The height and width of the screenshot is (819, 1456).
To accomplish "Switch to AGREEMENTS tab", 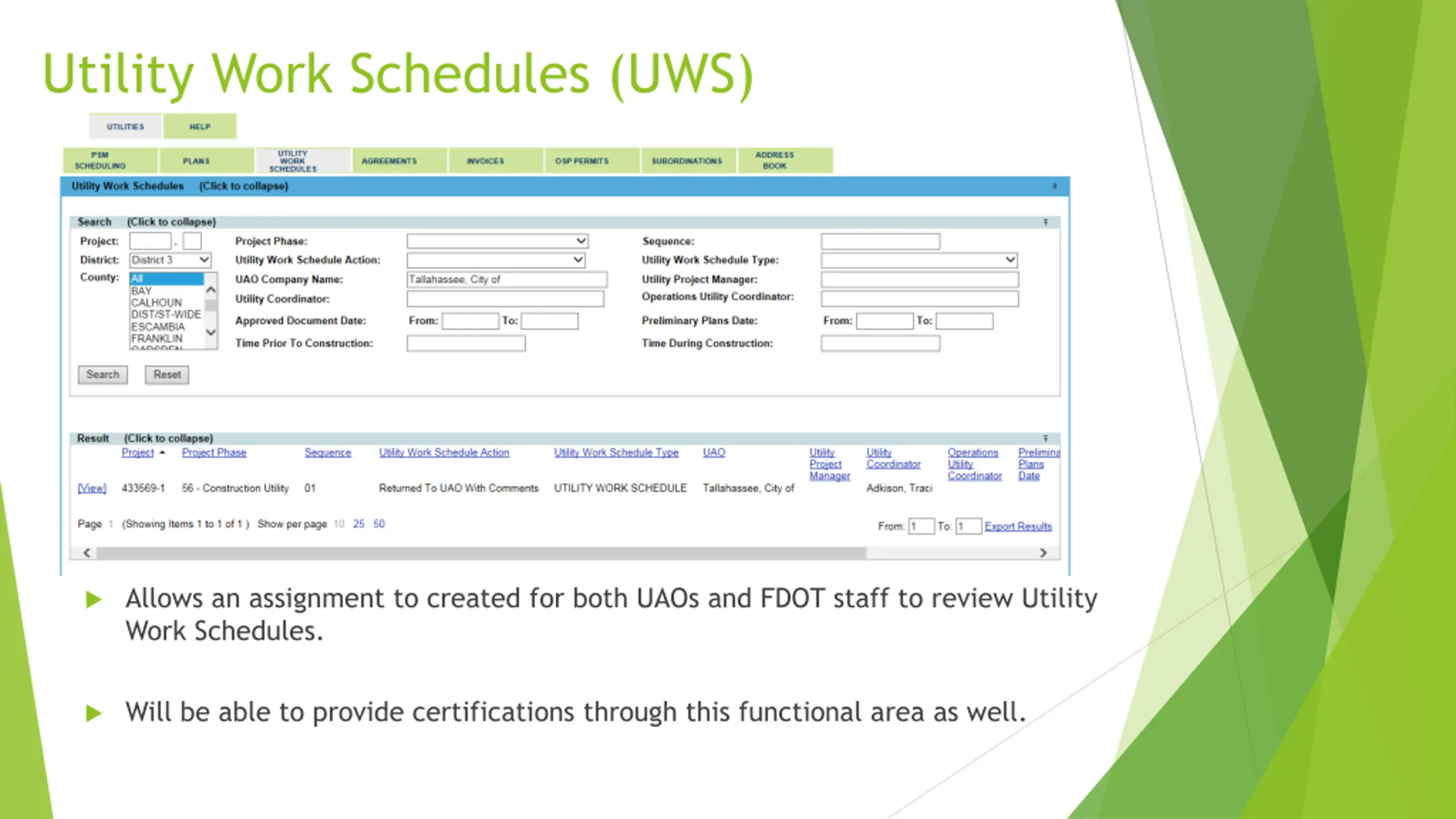I will pos(399,160).
